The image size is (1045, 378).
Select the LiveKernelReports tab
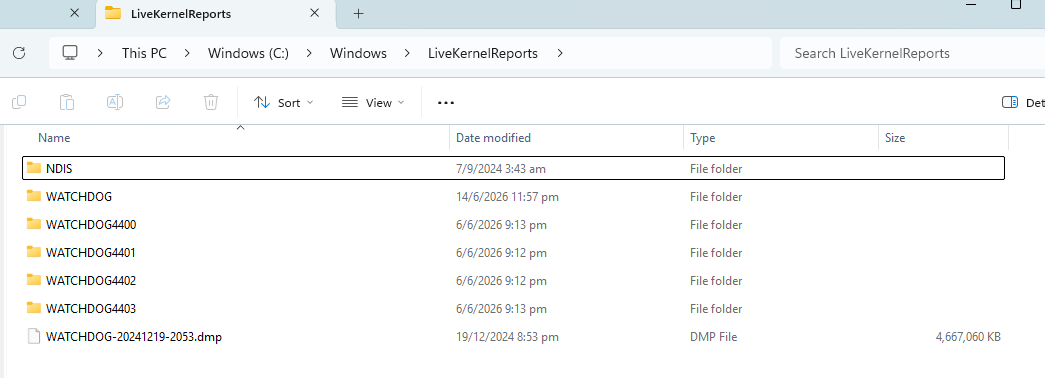217,14
